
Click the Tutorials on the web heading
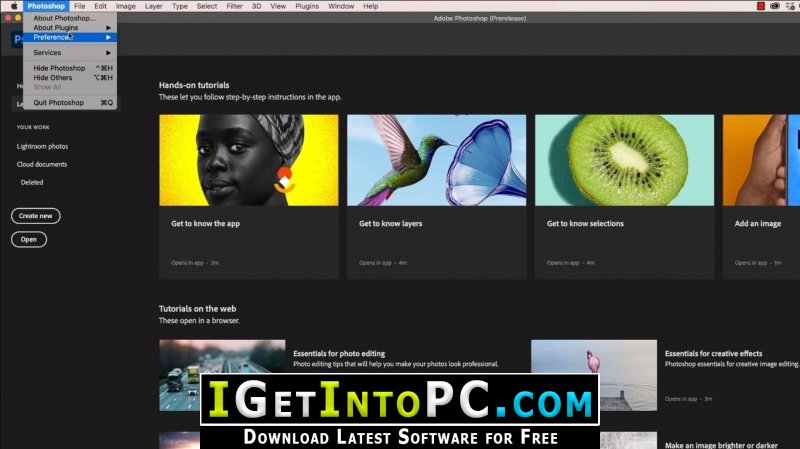click(197, 309)
